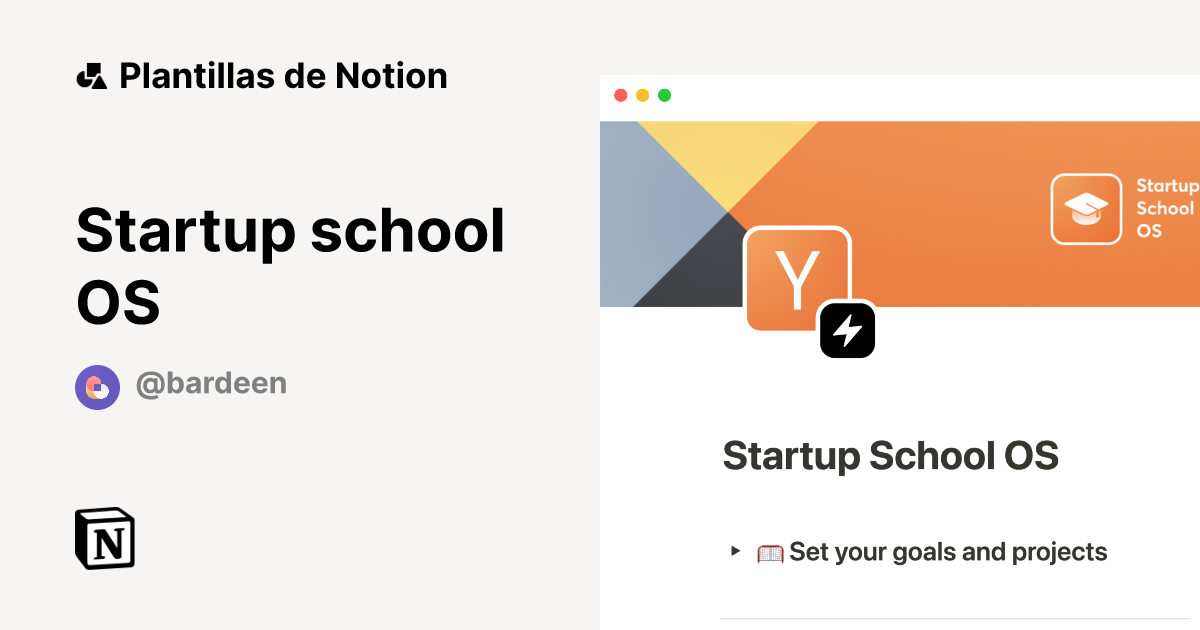
Task: Select the Notion logo icon
Action: pyautogui.click(x=104, y=538)
